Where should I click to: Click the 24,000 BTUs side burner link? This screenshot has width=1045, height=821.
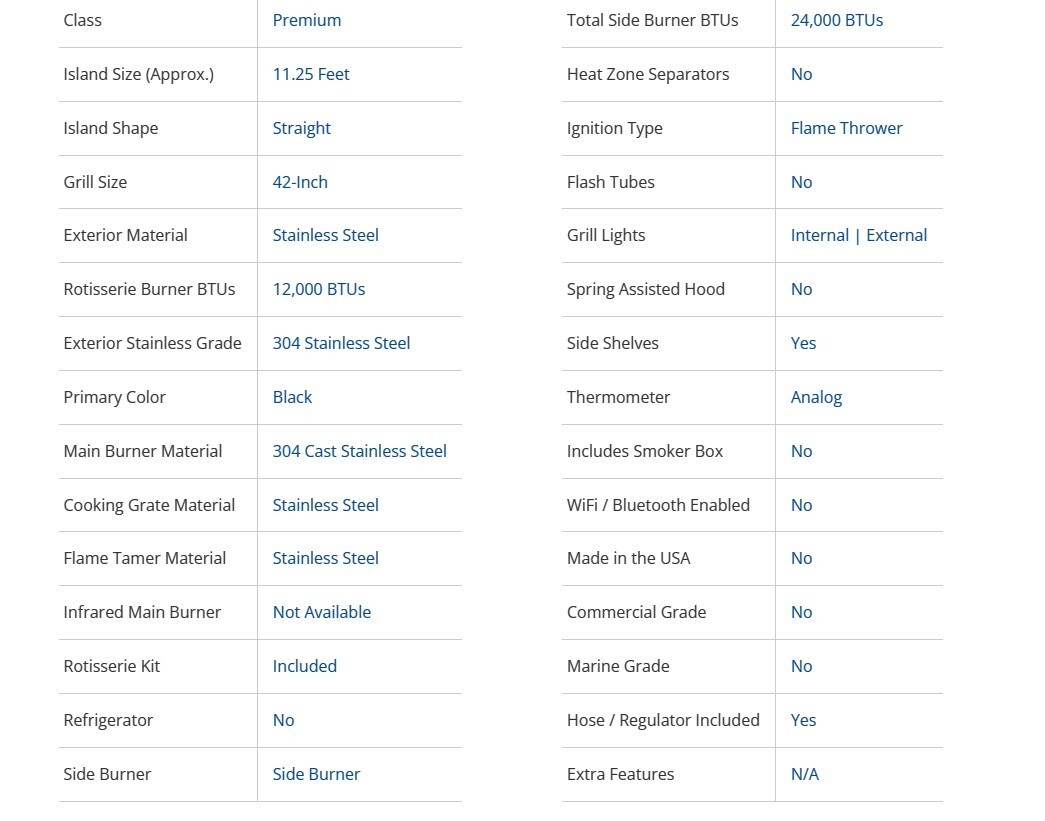836,20
